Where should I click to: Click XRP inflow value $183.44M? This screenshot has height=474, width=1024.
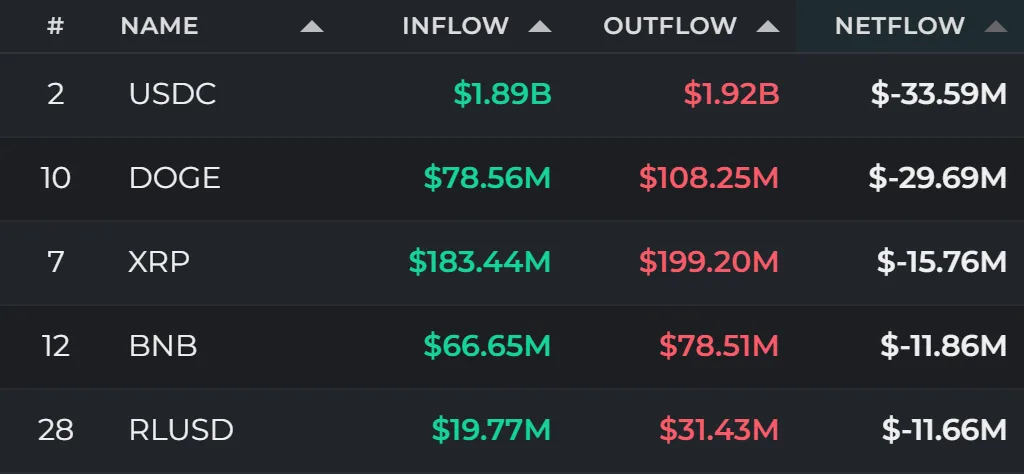click(x=480, y=262)
